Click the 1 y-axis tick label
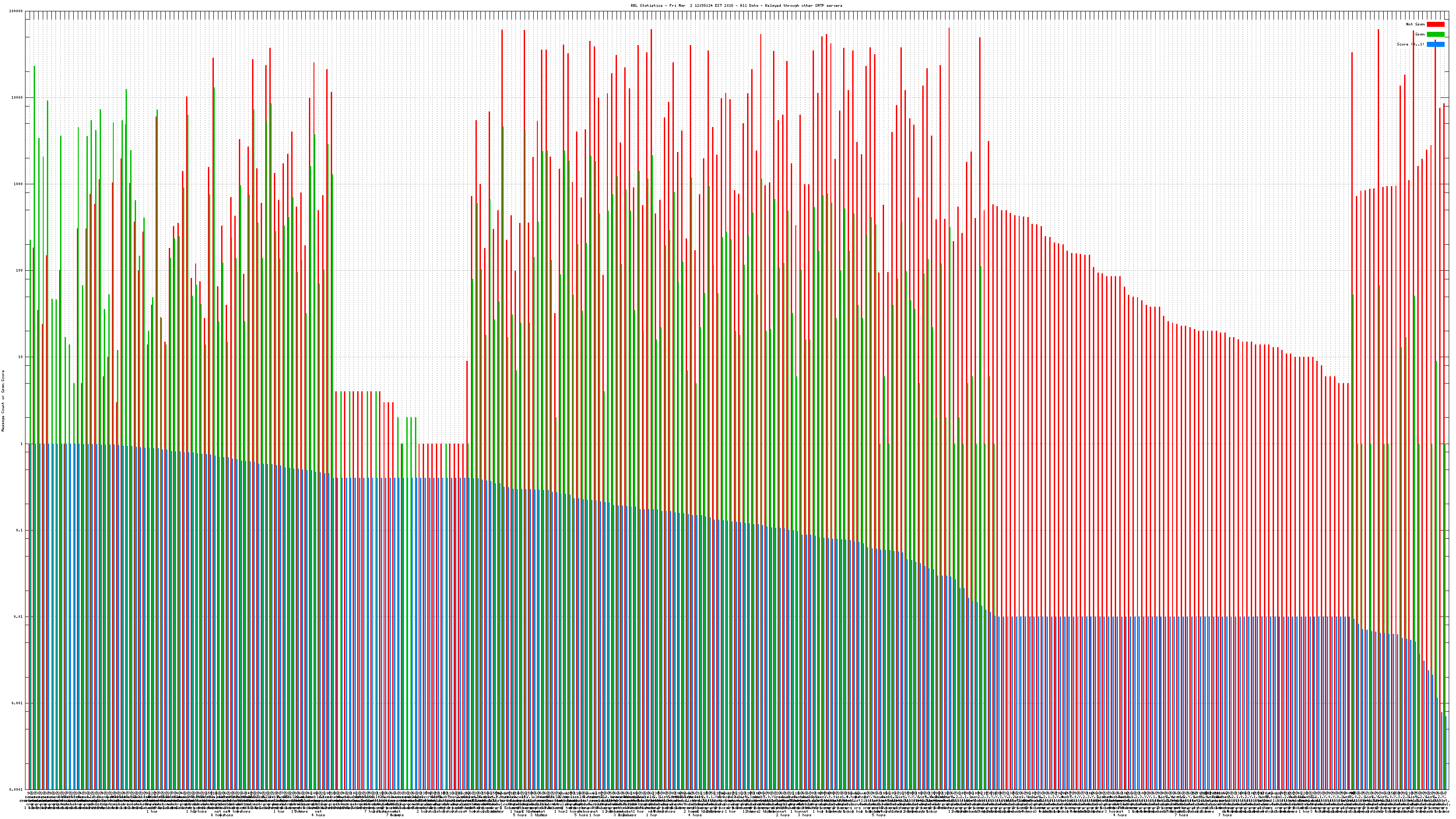1456x819 pixels. (x=22, y=444)
